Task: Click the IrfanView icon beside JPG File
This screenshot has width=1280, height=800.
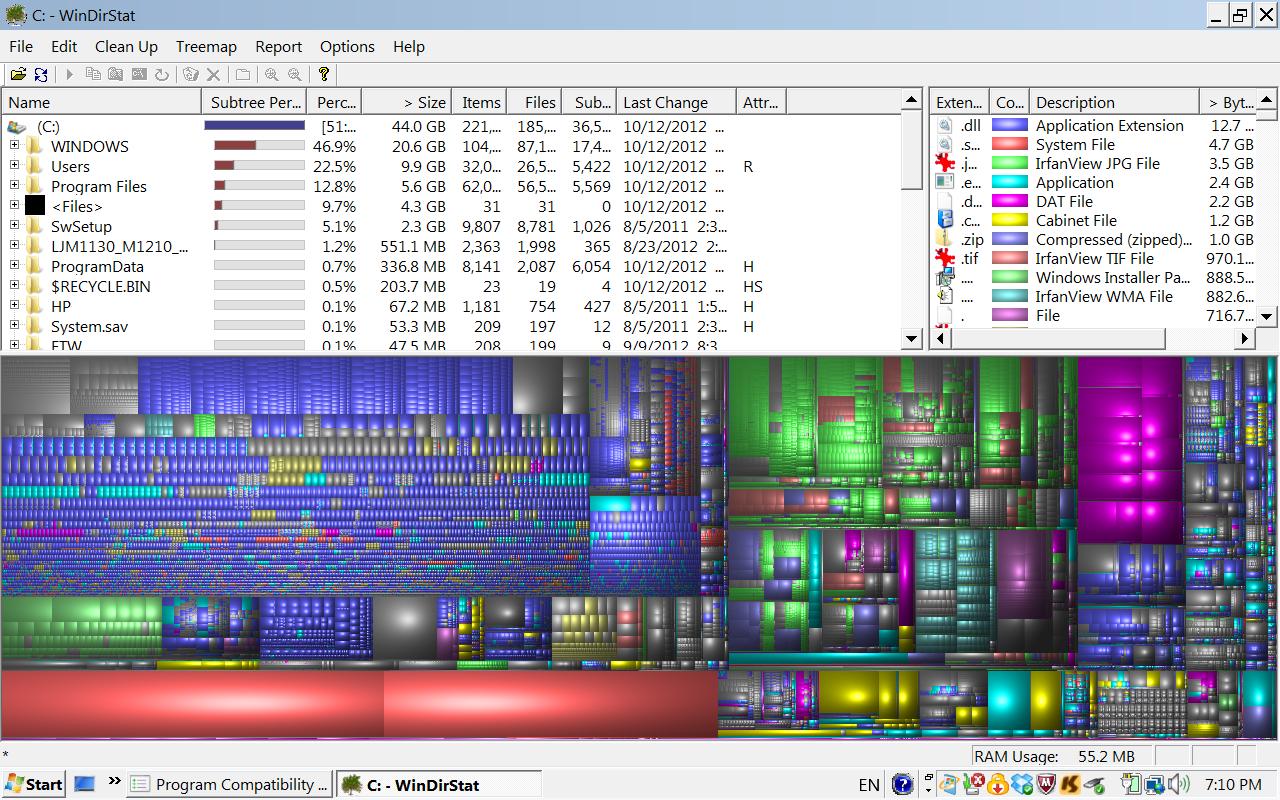Action: 944,164
